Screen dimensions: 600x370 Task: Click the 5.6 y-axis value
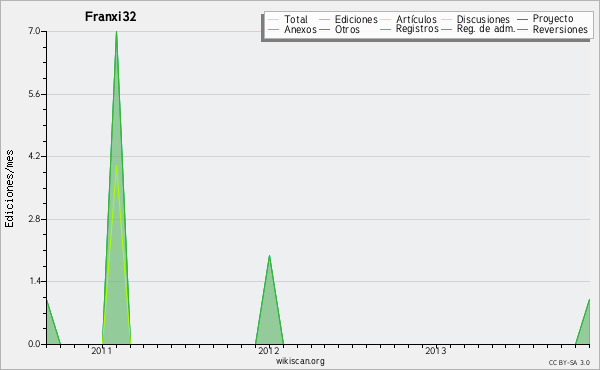[x=34, y=94]
